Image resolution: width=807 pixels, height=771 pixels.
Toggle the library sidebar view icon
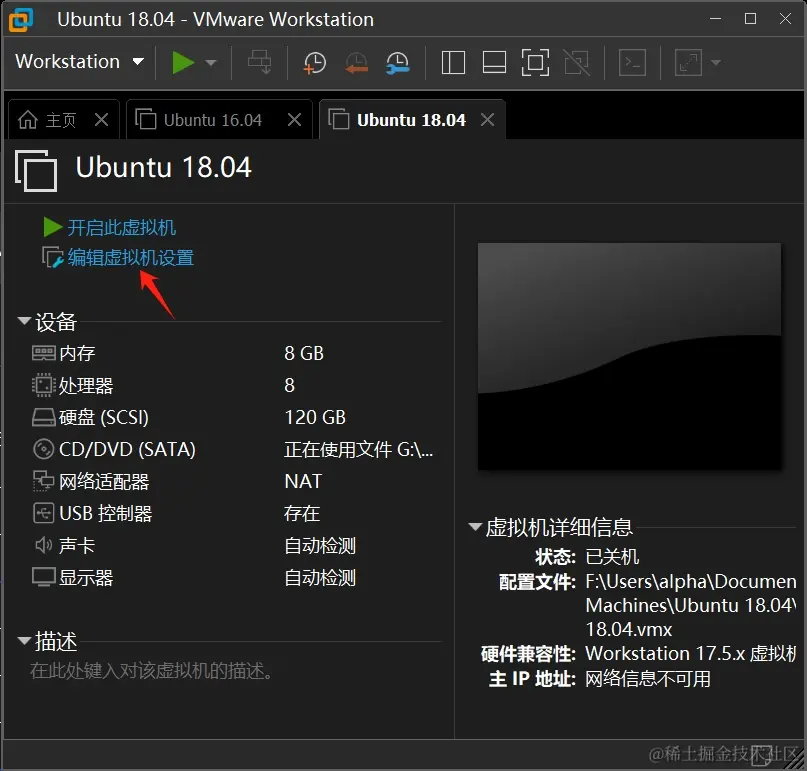pos(453,63)
